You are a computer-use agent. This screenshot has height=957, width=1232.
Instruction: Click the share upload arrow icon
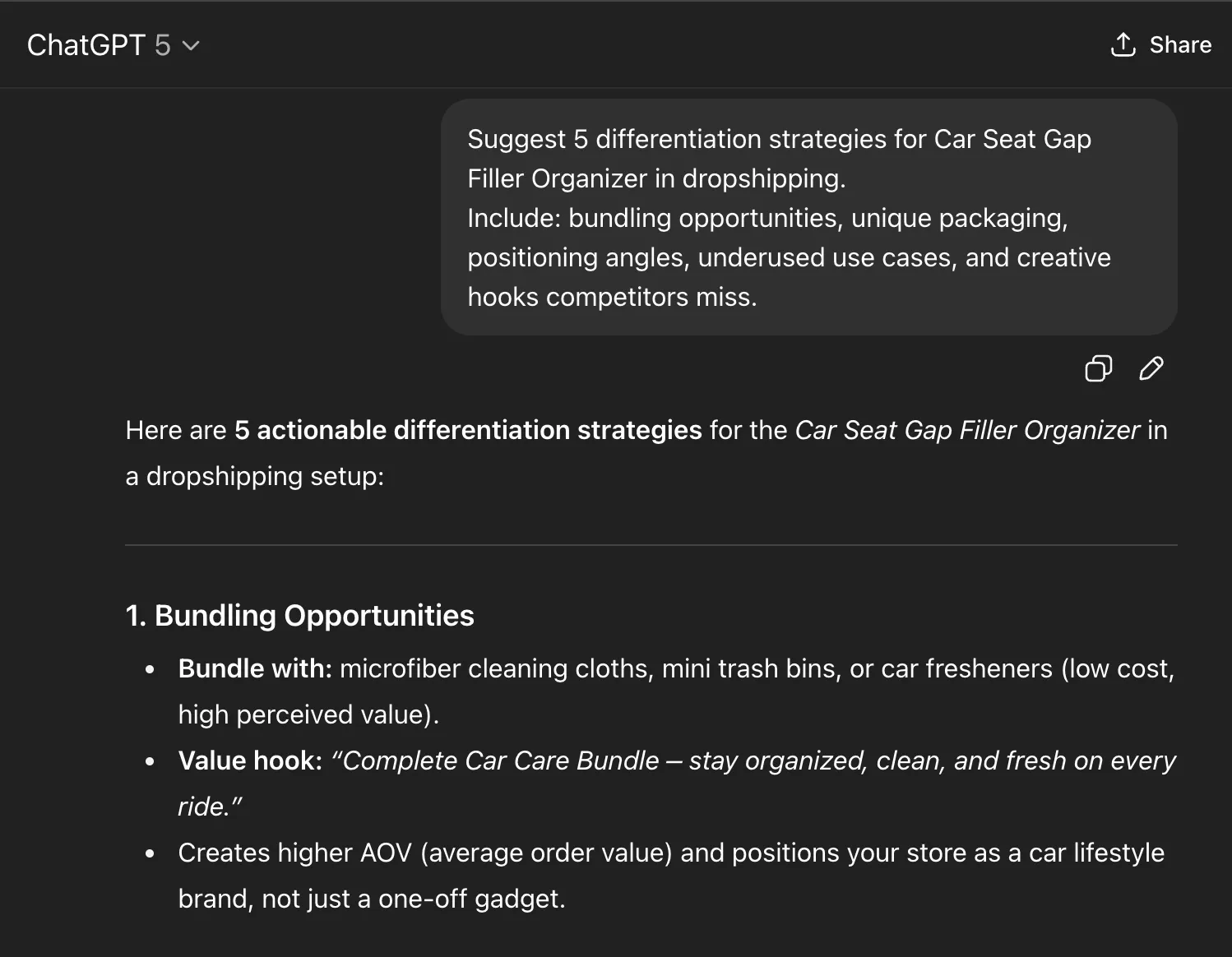tap(1123, 44)
